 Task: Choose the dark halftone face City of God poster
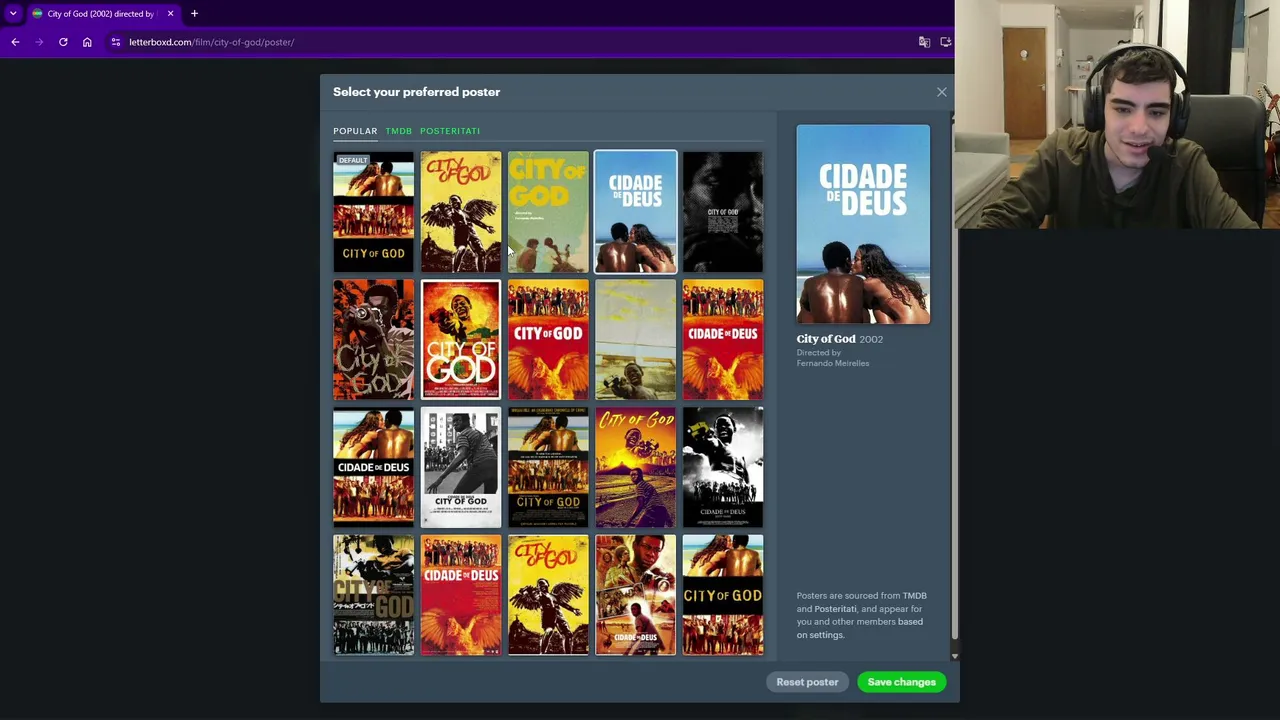click(x=722, y=212)
